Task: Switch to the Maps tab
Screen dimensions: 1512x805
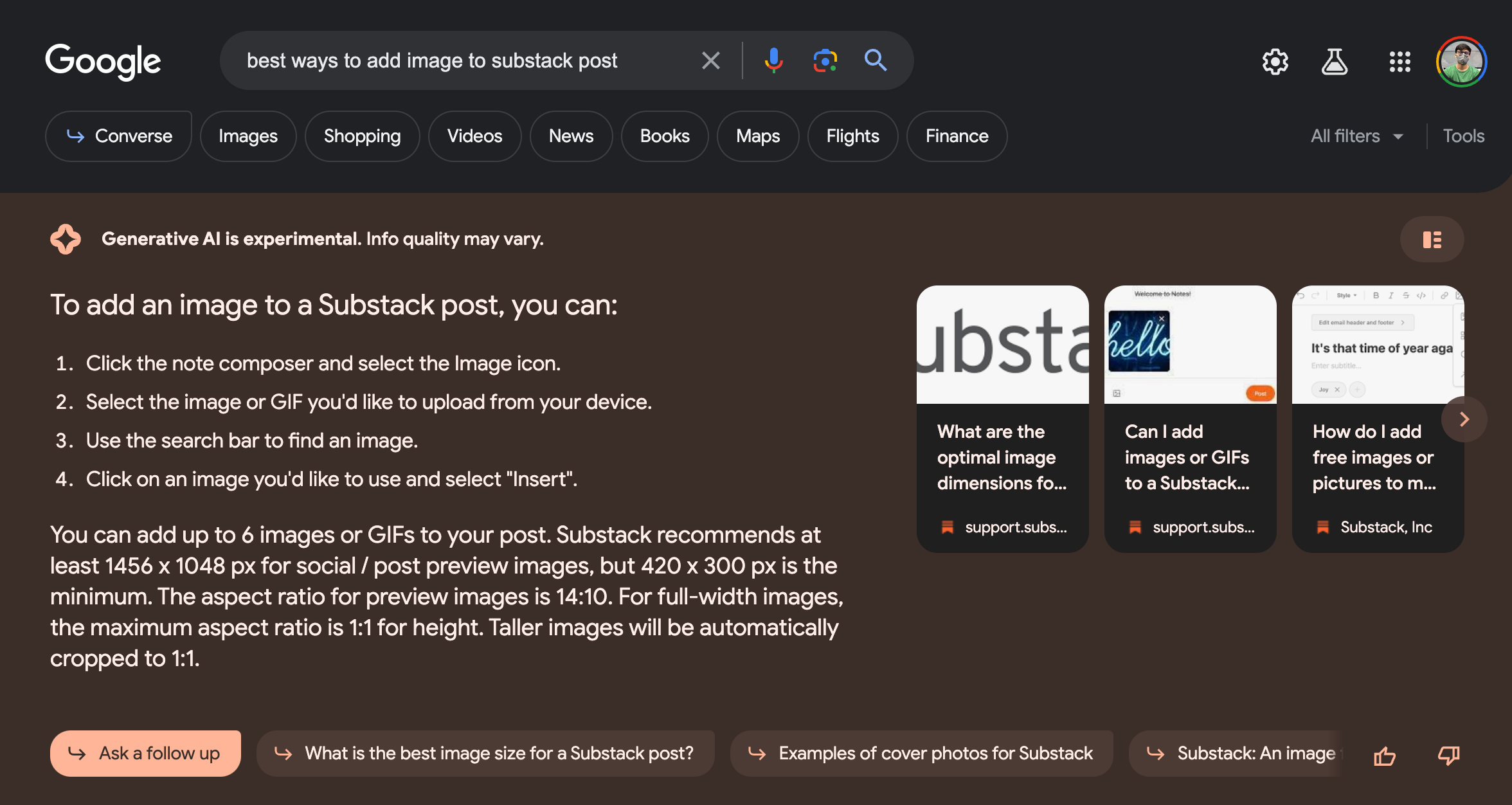Action: [758, 136]
